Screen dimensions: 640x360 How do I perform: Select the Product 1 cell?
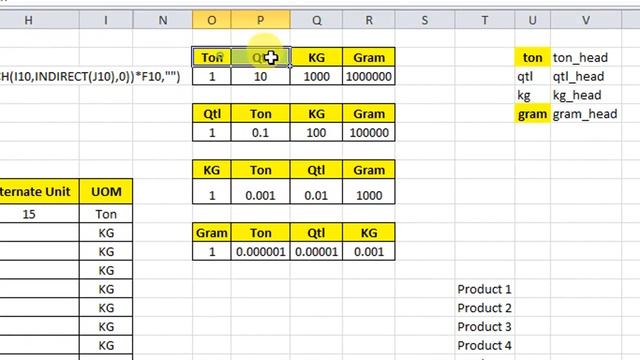coord(484,289)
